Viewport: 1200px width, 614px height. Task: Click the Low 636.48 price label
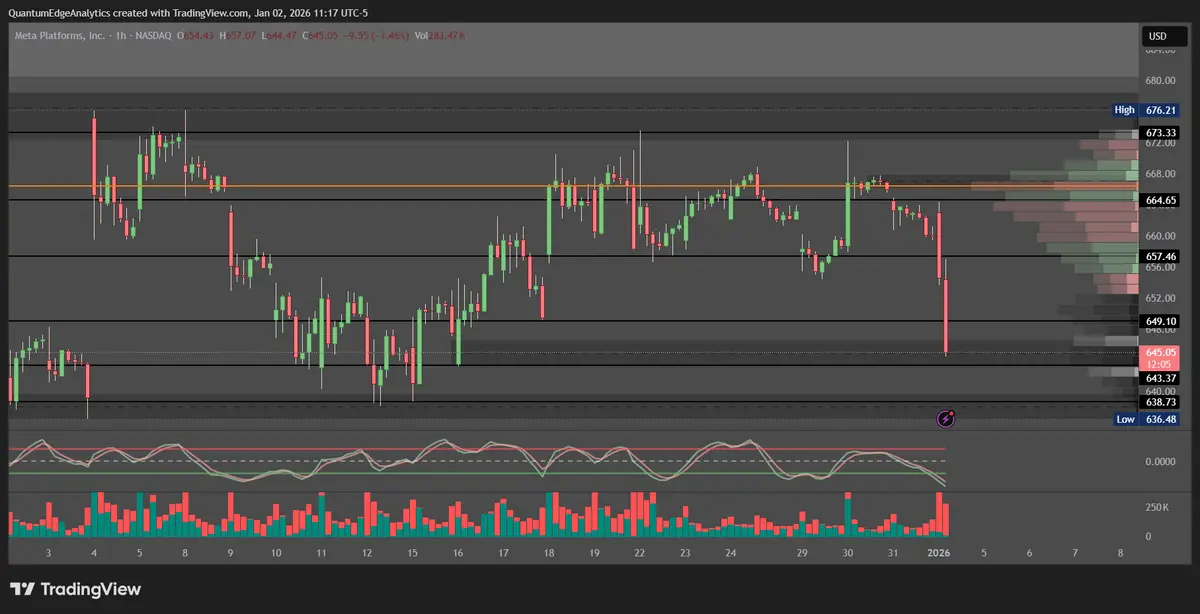[1146, 419]
